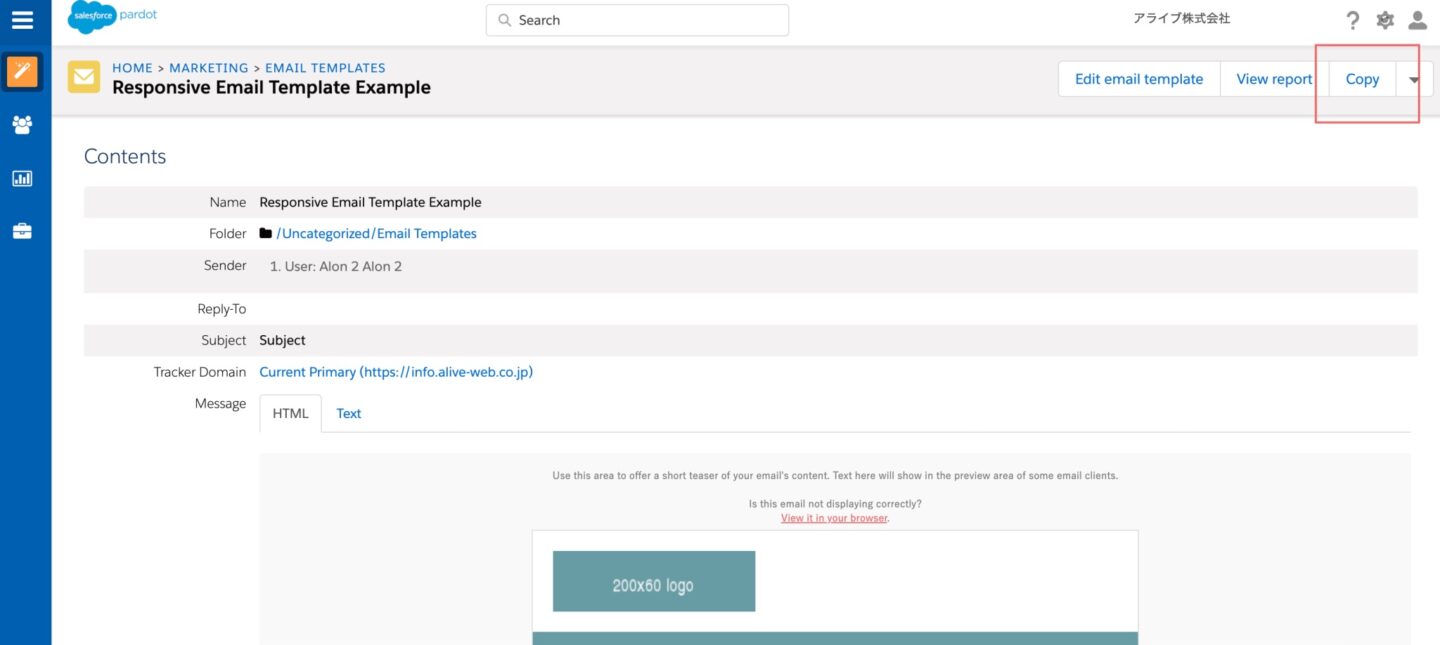Open the Prospects people icon in sidebar
The width and height of the screenshot is (1440, 645).
(22, 125)
